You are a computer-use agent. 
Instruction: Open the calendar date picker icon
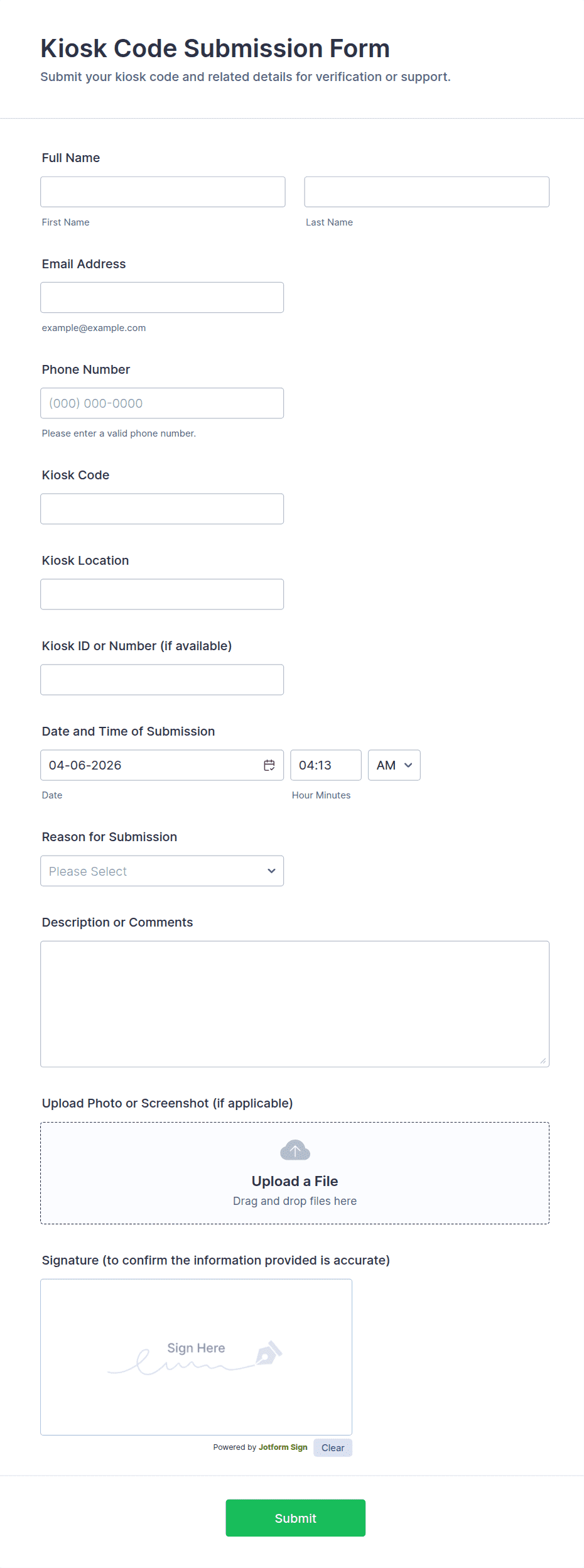click(x=269, y=765)
